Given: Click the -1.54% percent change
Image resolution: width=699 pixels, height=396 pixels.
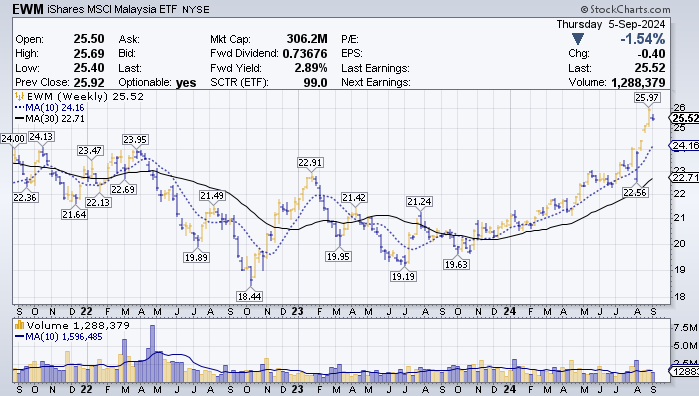Looking at the screenshot, I should coord(642,39).
